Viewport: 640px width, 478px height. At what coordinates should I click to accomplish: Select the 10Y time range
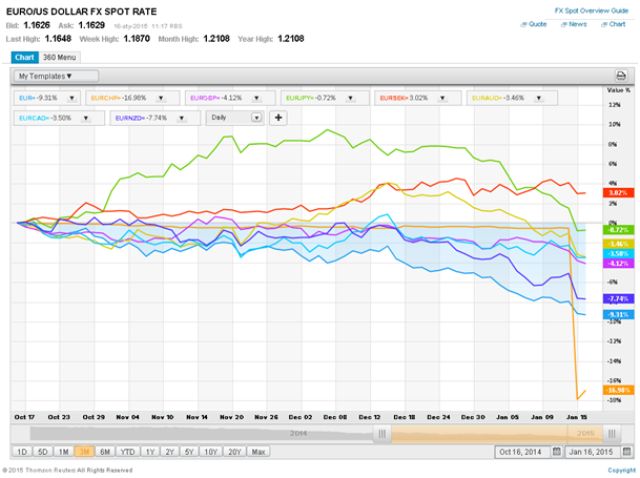pos(211,451)
